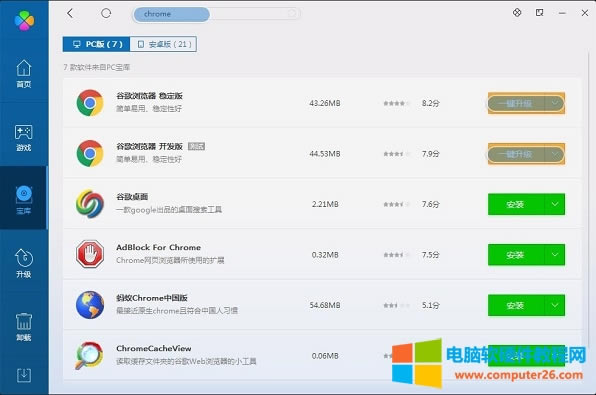This screenshot has width=596, height=395.
Task: Install 蚂蚁Chrome中国版
Action: 516,305
